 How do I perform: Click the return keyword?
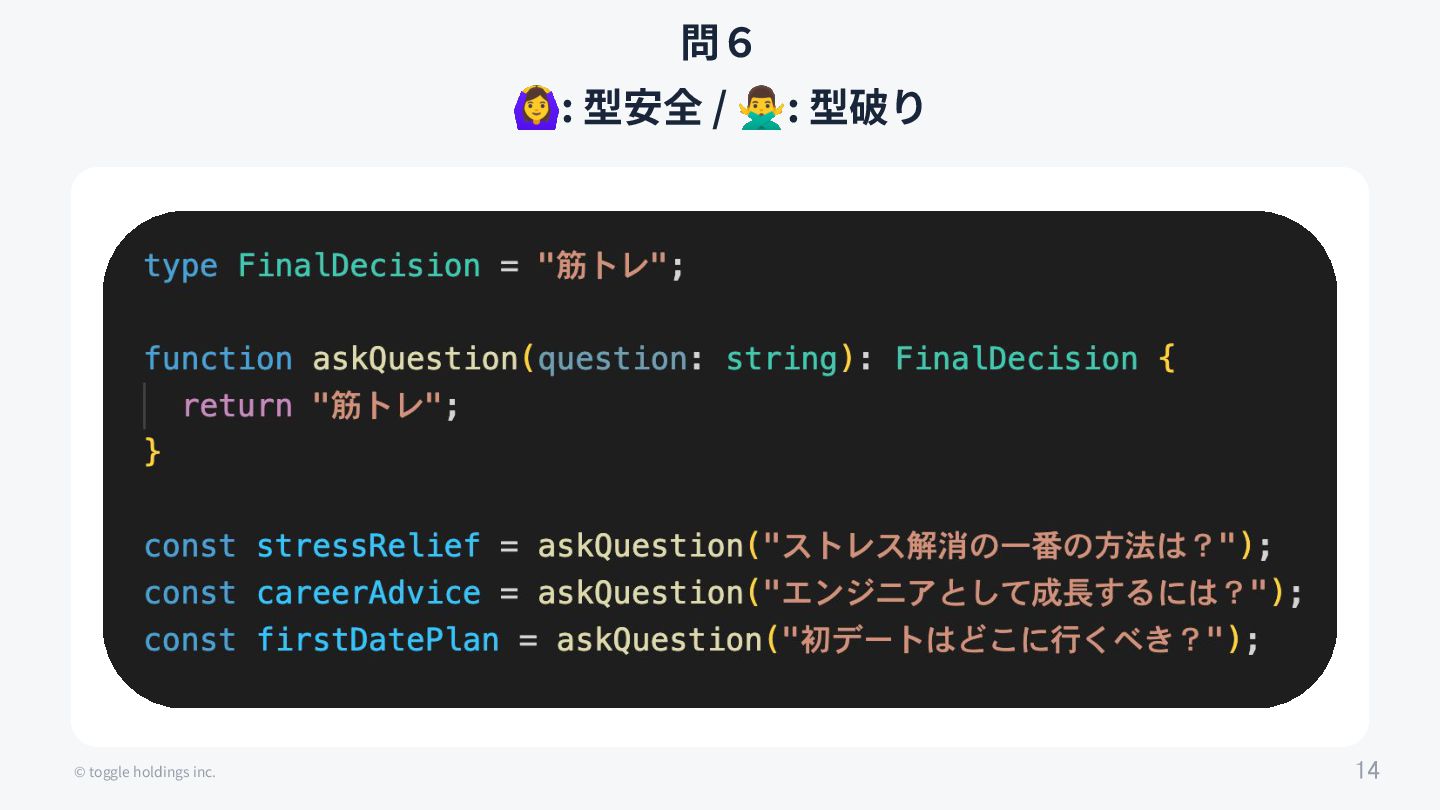[238, 406]
